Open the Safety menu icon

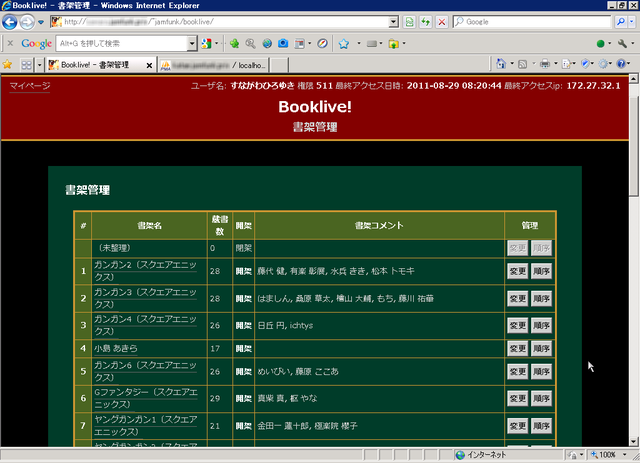tap(585, 64)
